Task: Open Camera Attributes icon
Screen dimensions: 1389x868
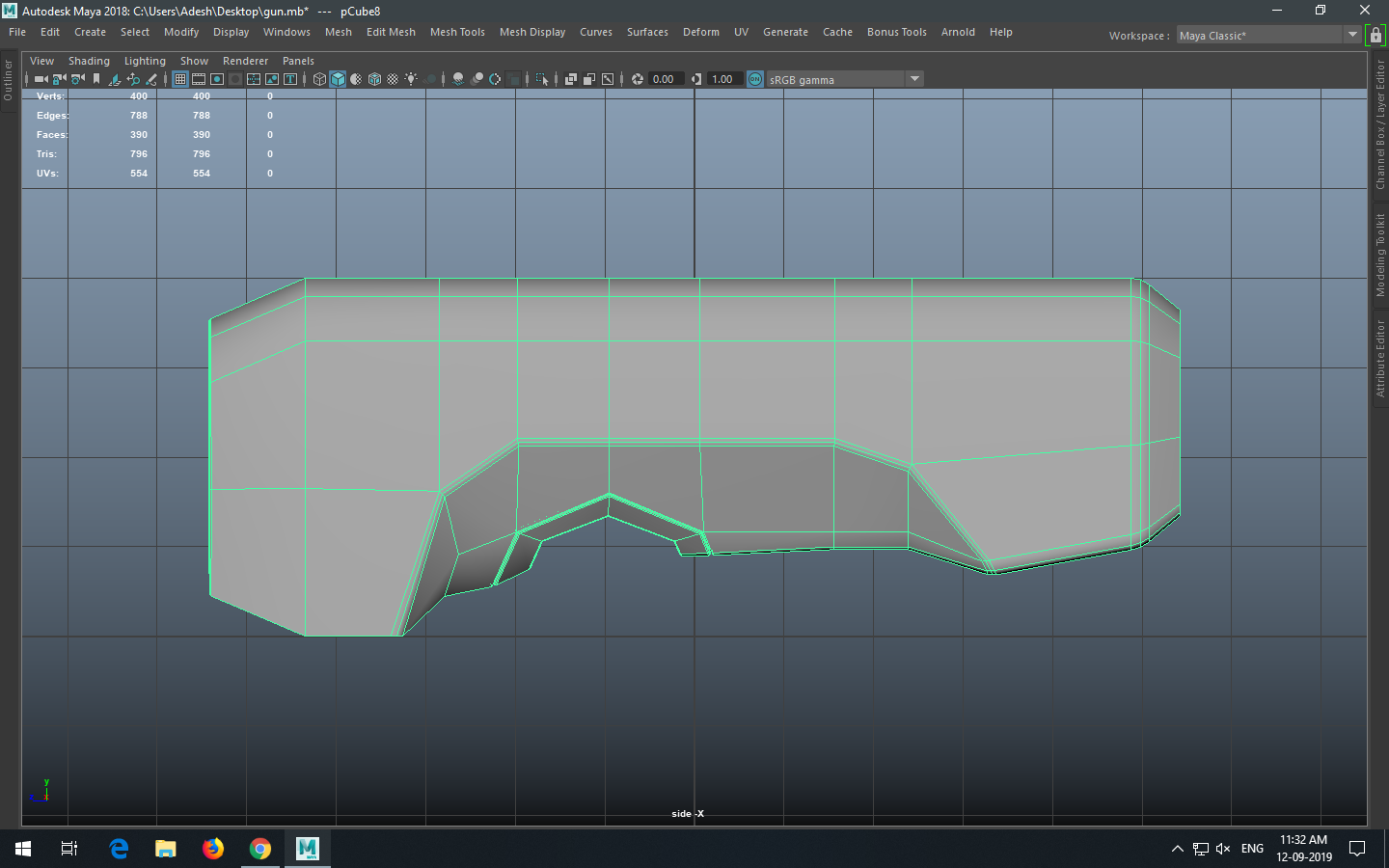Action: click(x=77, y=79)
